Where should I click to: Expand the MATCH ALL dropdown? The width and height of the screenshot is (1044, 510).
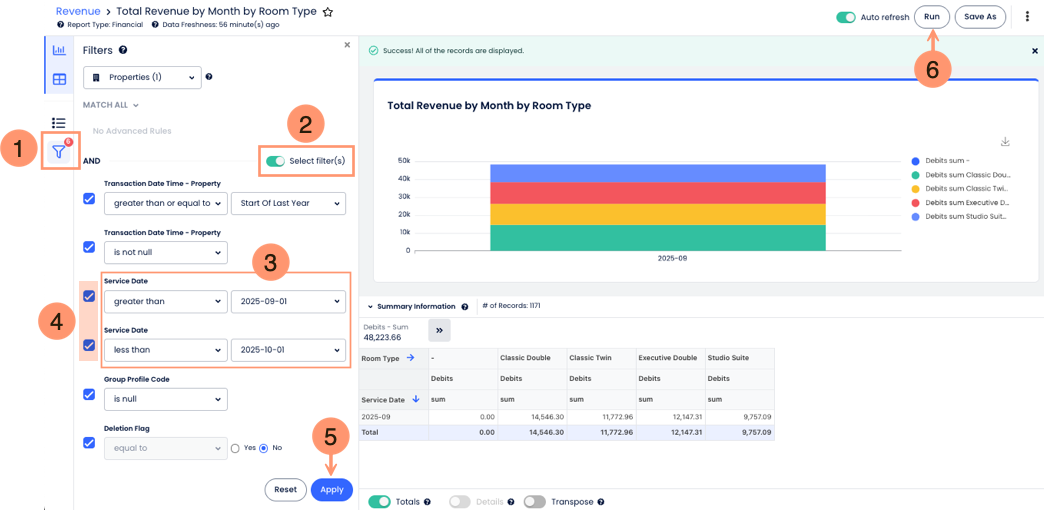(111, 105)
